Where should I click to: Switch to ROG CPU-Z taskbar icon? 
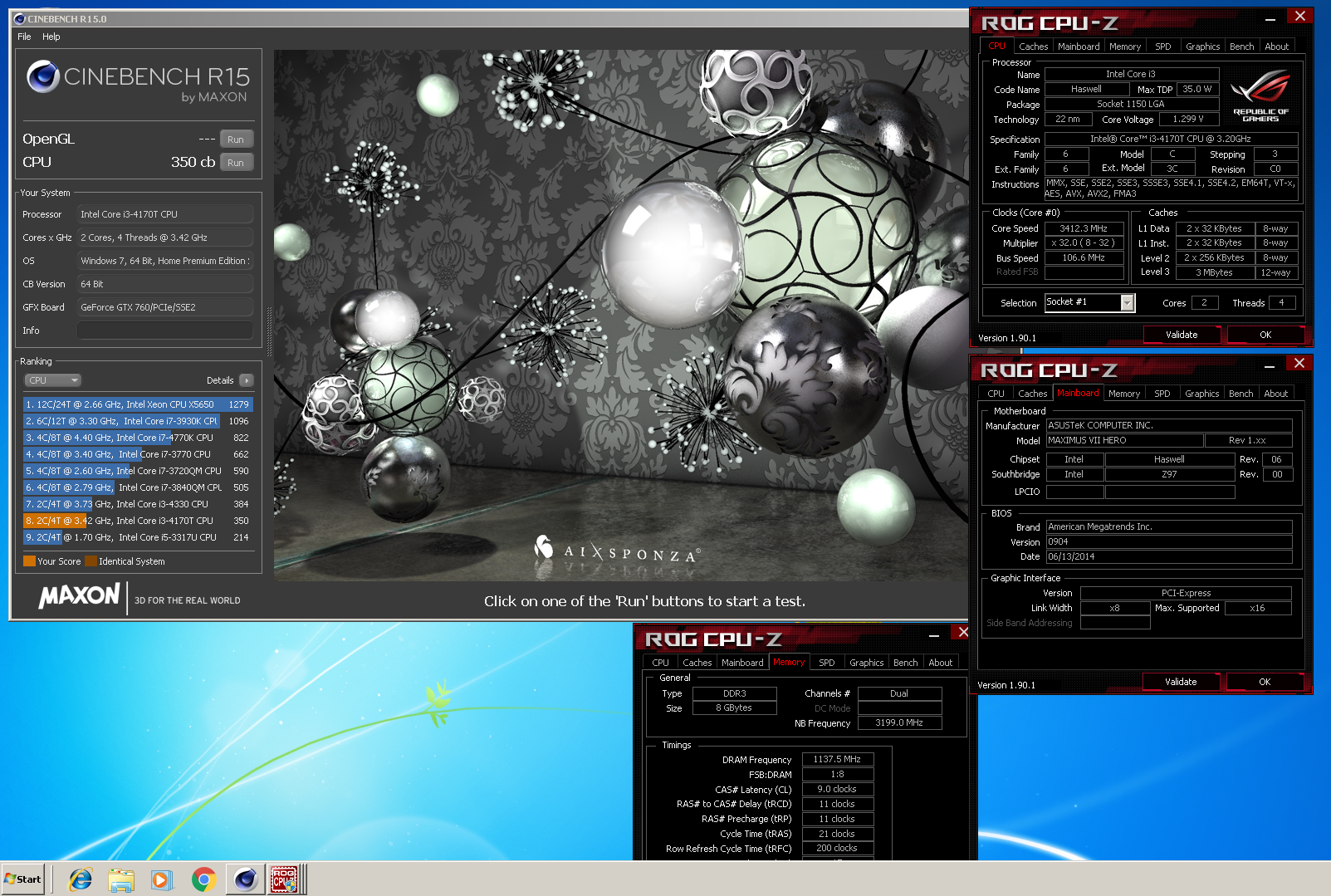[x=285, y=879]
